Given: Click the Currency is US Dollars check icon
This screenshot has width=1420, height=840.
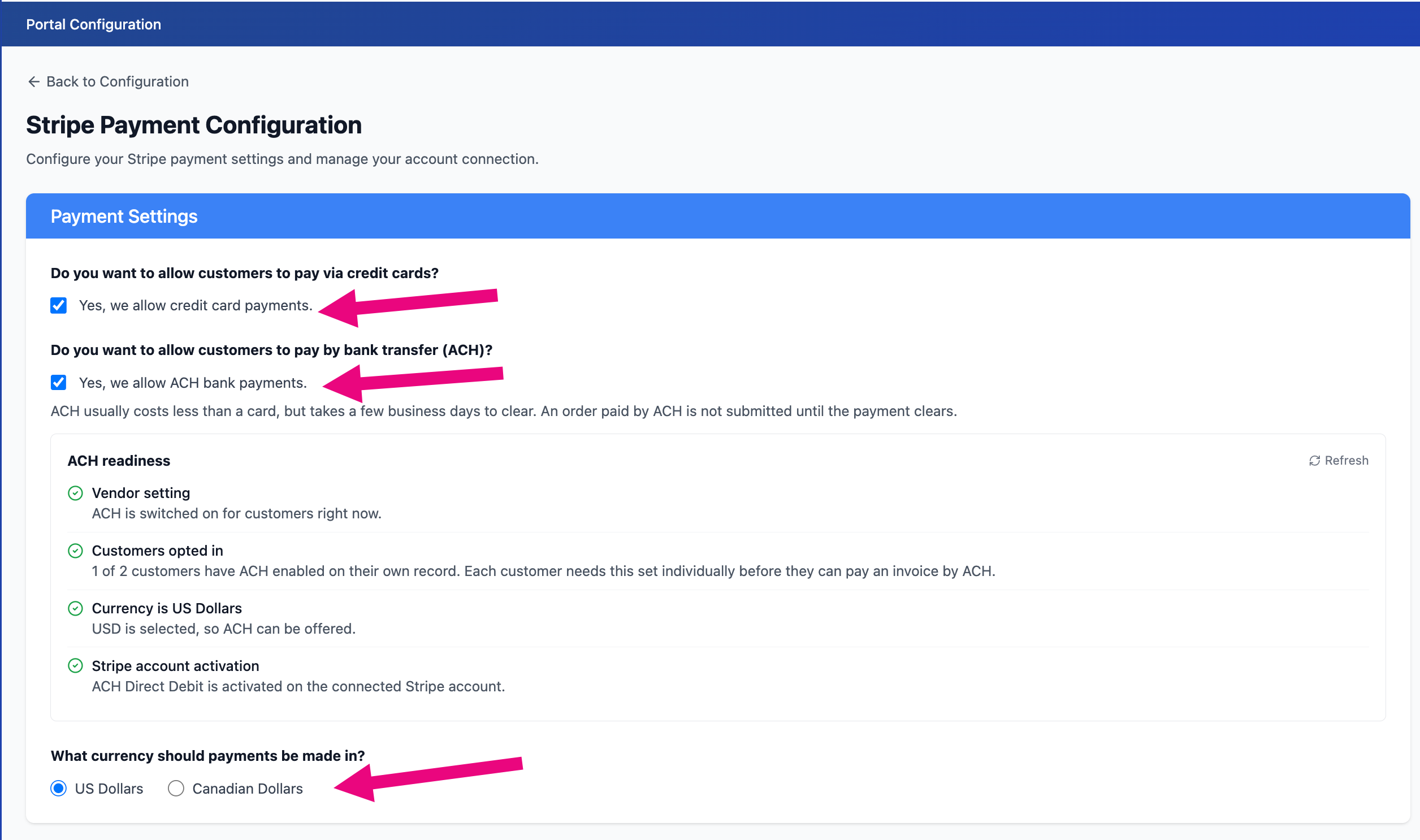Looking at the screenshot, I should click(75, 608).
